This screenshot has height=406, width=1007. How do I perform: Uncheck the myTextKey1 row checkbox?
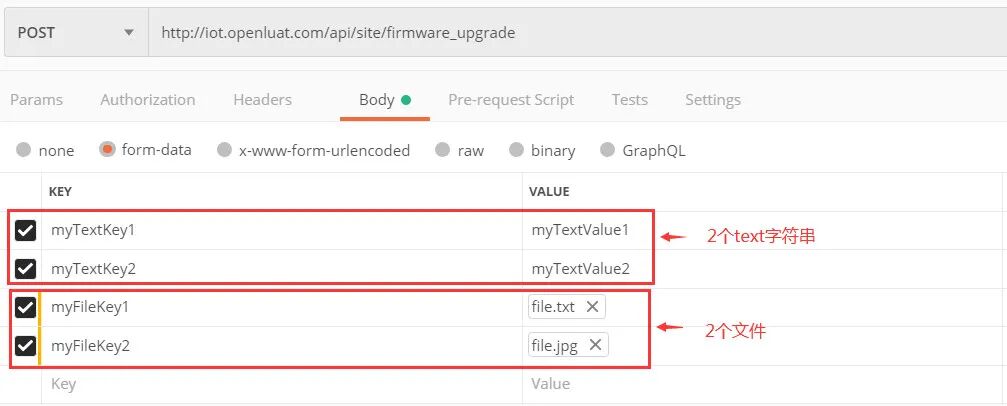click(26, 231)
